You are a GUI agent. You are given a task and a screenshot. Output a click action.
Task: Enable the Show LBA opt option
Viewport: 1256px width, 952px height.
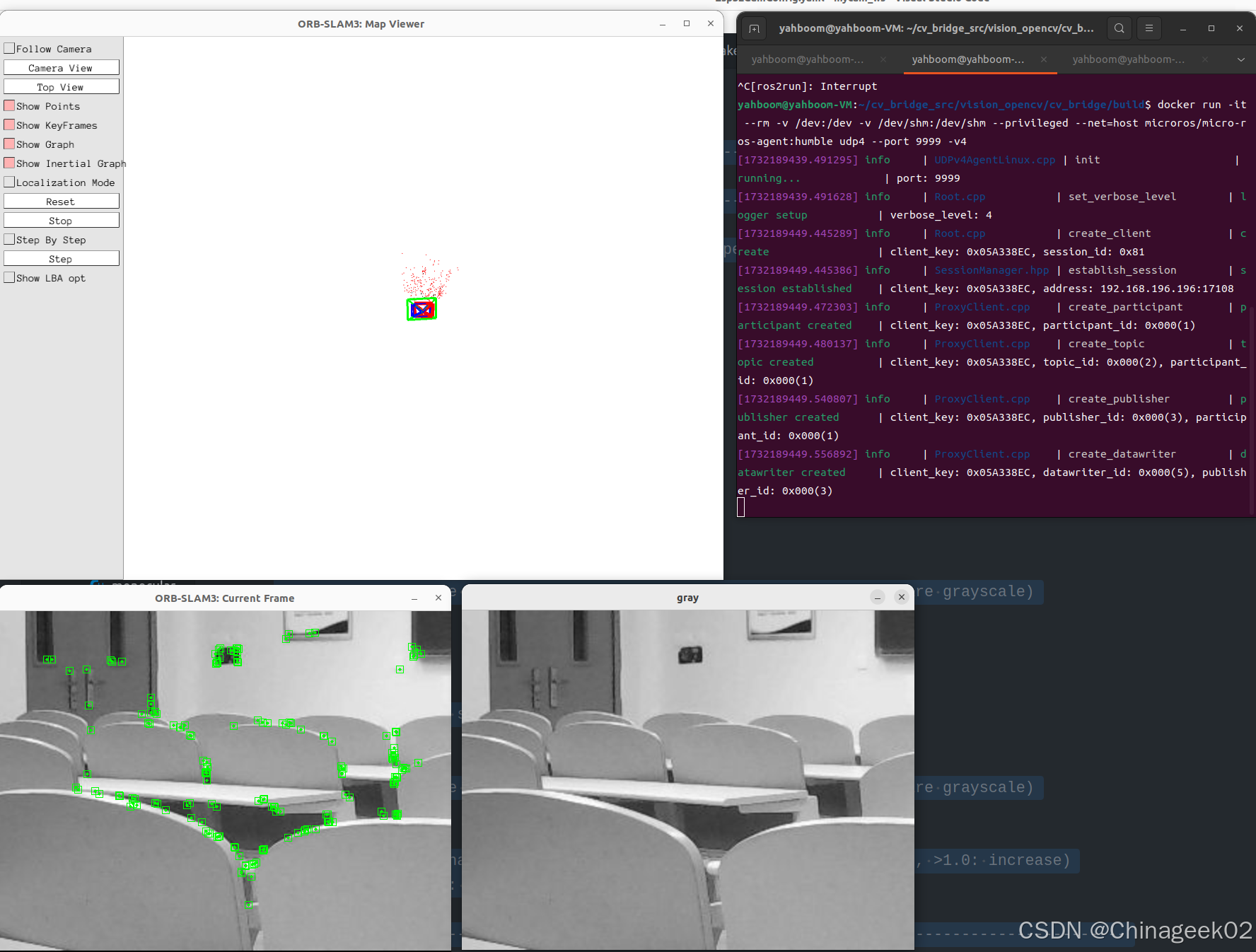[x=9, y=277]
